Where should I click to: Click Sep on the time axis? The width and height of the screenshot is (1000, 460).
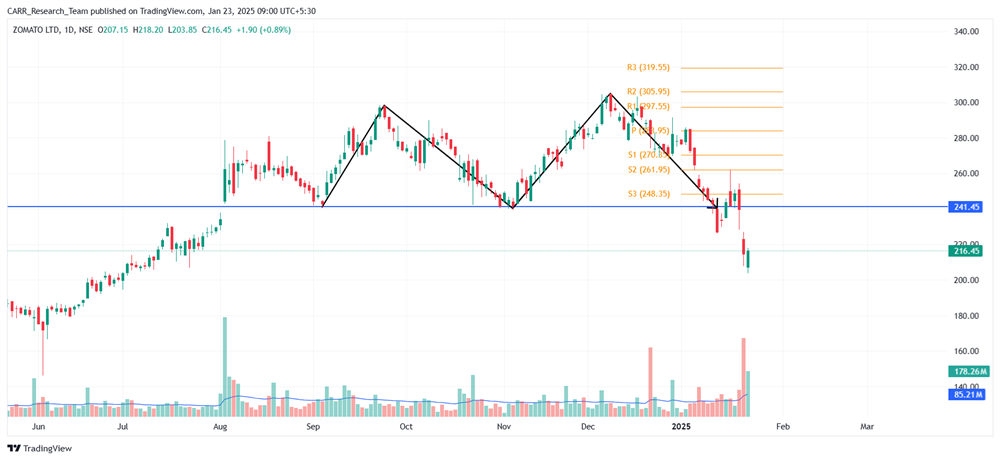[x=314, y=426]
